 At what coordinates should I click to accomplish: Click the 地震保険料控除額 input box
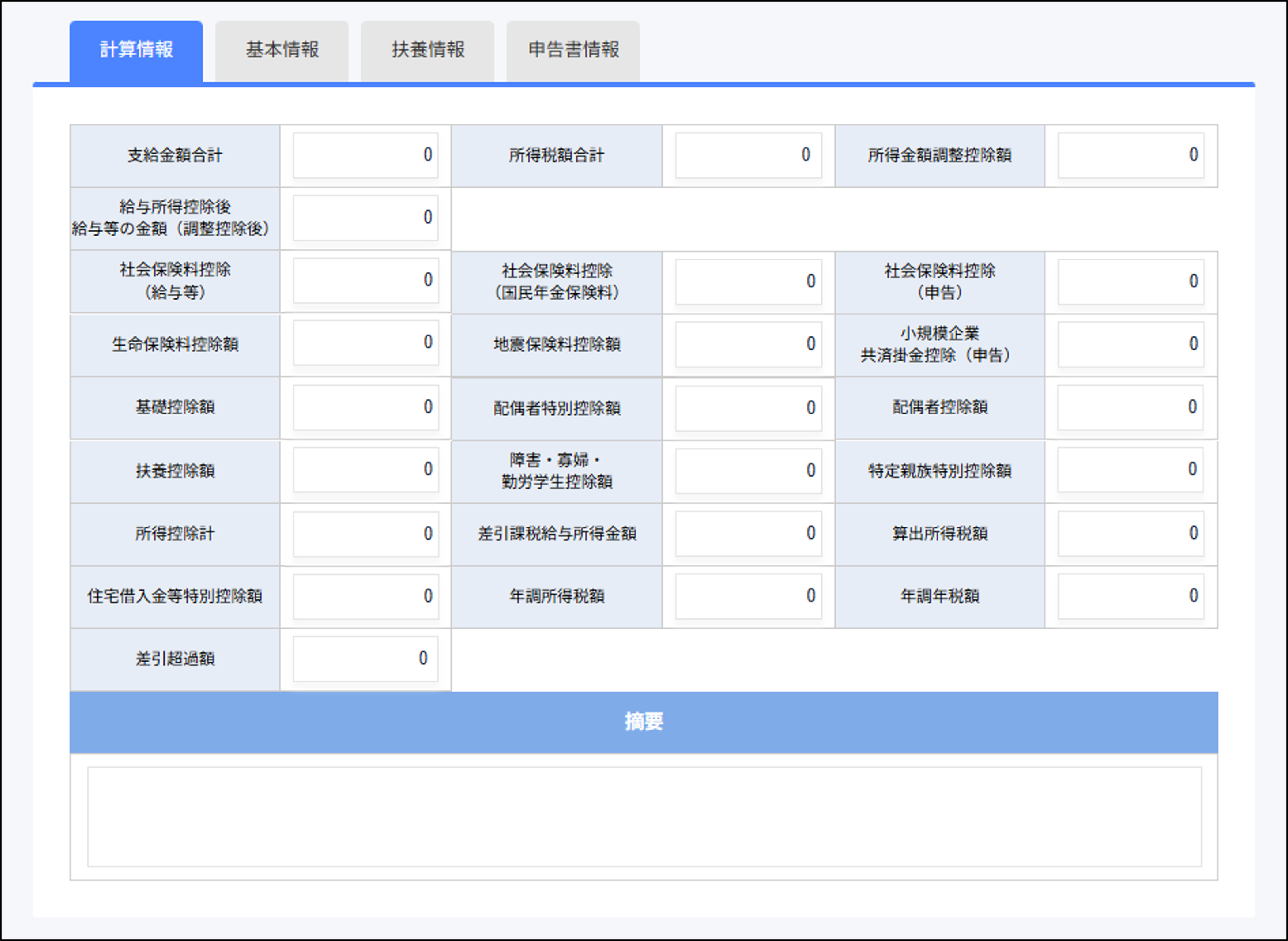pos(748,344)
